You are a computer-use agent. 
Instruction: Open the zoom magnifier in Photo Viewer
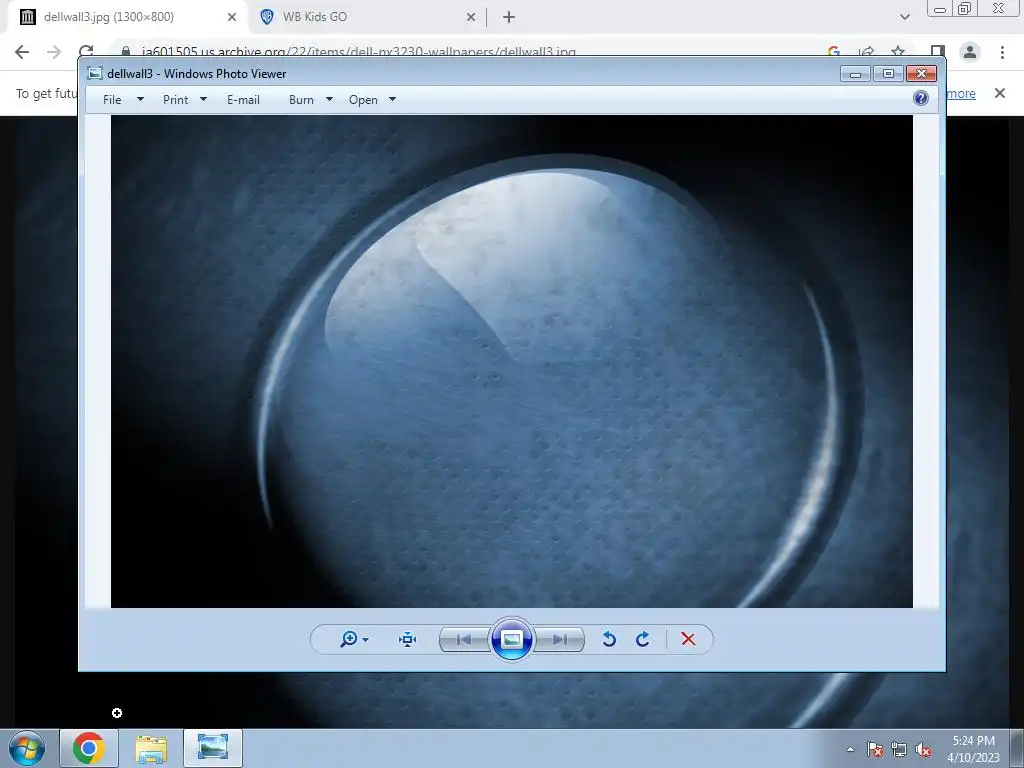click(x=349, y=639)
